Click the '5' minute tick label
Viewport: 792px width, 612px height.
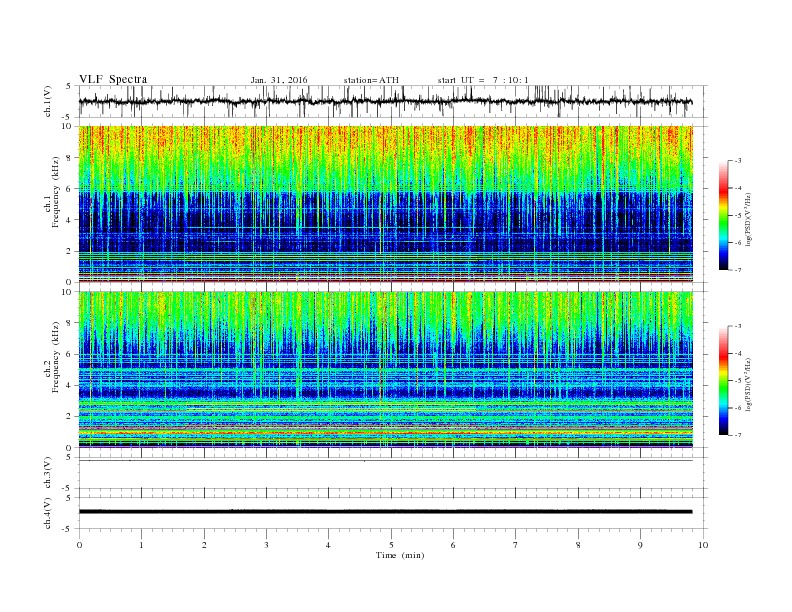point(391,545)
